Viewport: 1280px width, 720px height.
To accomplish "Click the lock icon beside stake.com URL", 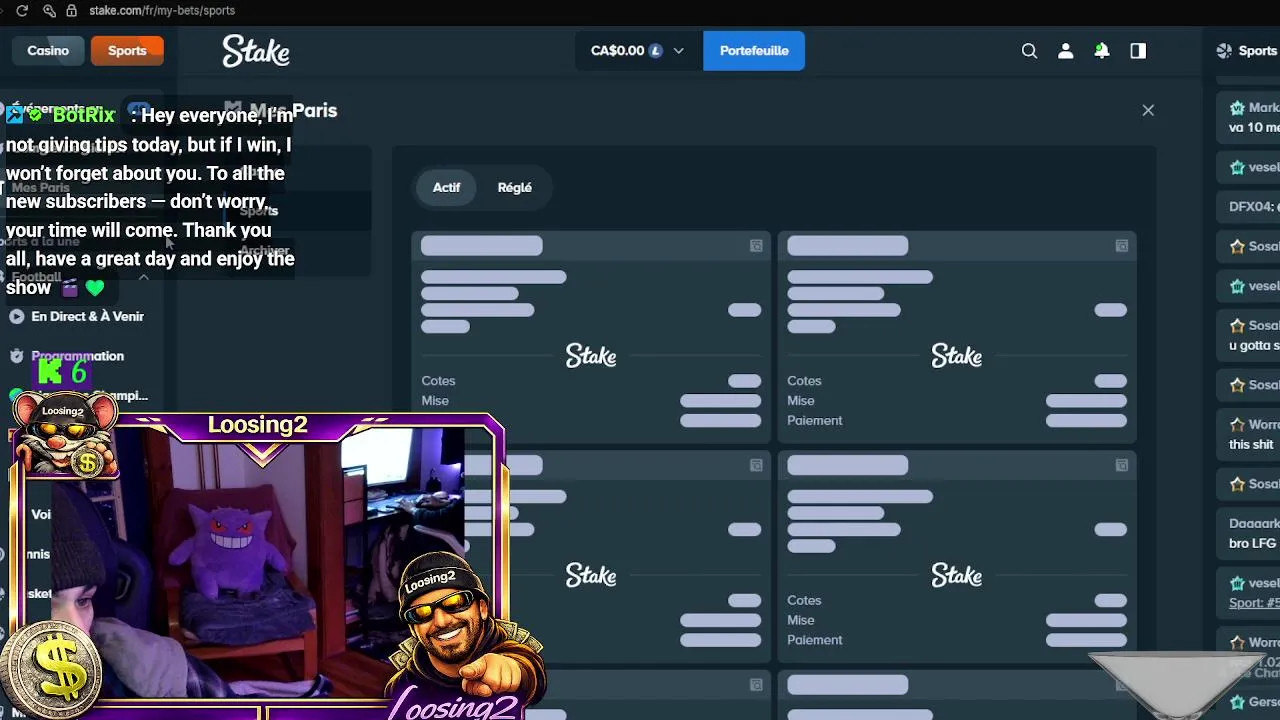I will coord(71,10).
